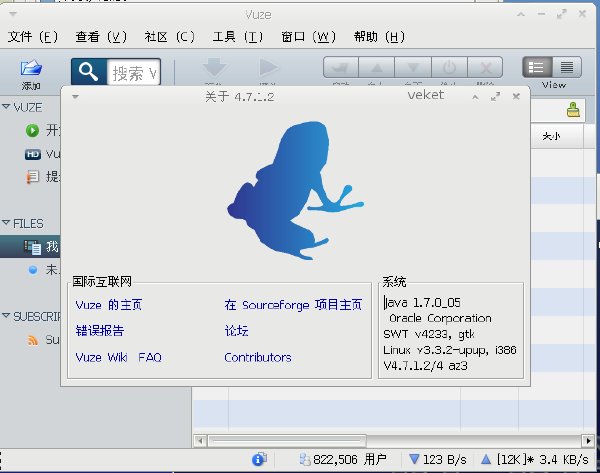Viewport: 600px width, 473px height.
Task: Click the Linux v3.3.2-upup, i386 text
Action: click(450, 350)
